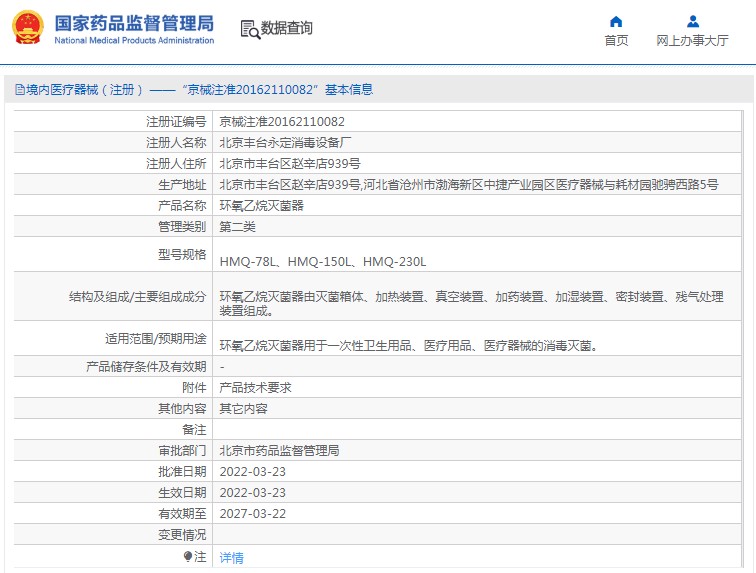The height and width of the screenshot is (573, 756).
Task: Click the 备注 row label
Action: pos(194,430)
